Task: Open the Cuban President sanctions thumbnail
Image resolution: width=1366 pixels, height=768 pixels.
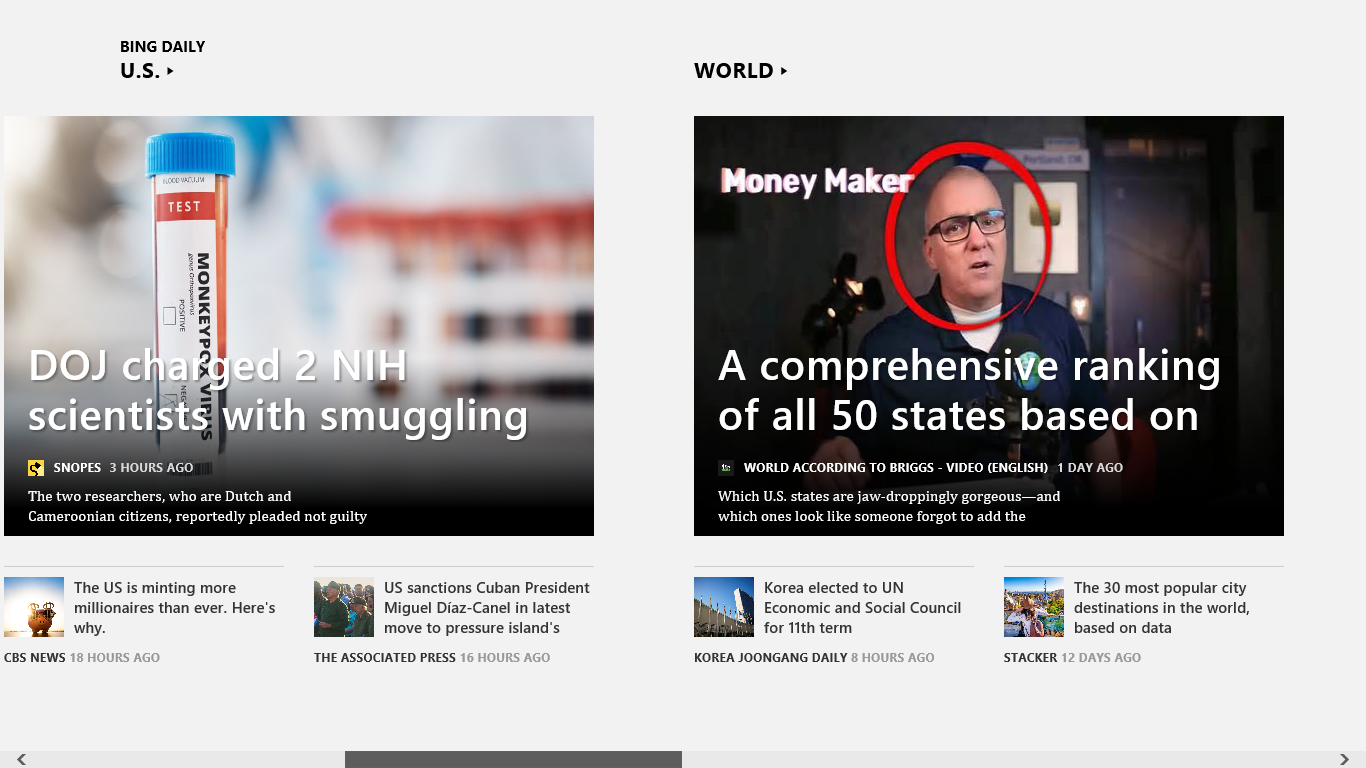Action: (344, 607)
